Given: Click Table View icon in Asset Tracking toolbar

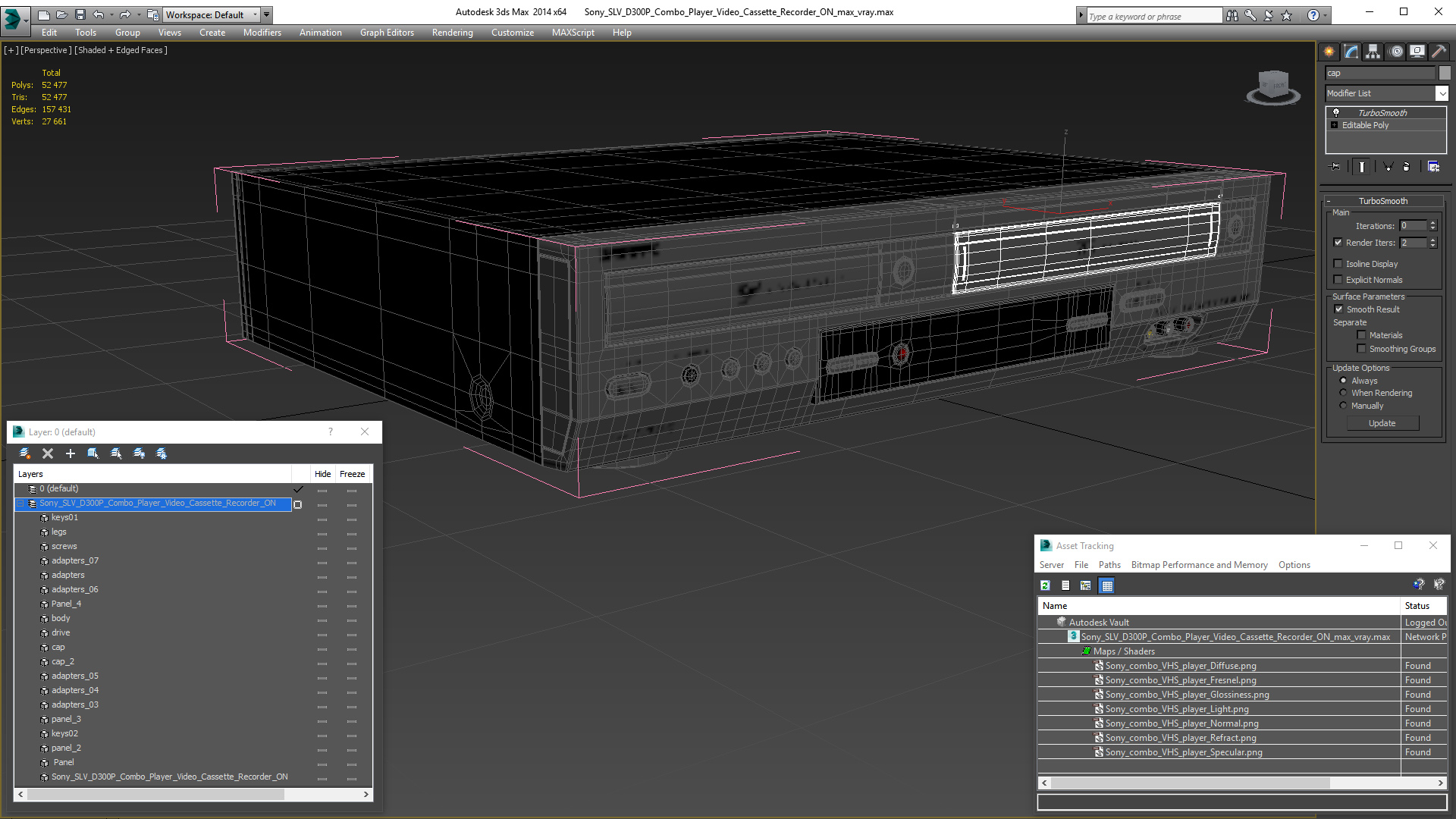Looking at the screenshot, I should coord(1107,585).
